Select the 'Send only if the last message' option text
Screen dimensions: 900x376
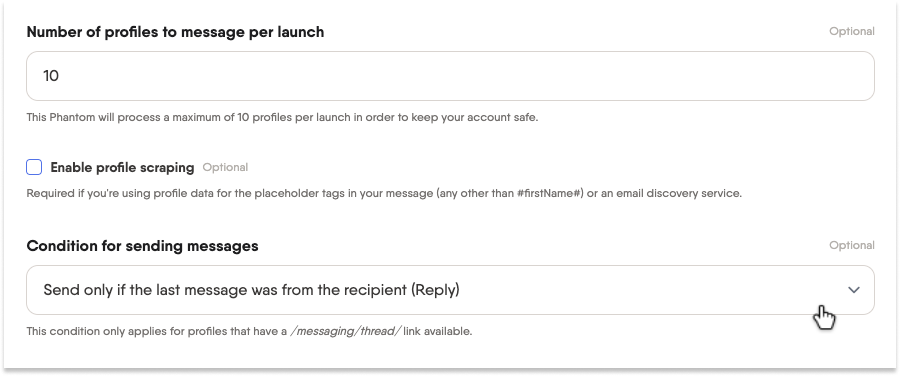(251, 290)
